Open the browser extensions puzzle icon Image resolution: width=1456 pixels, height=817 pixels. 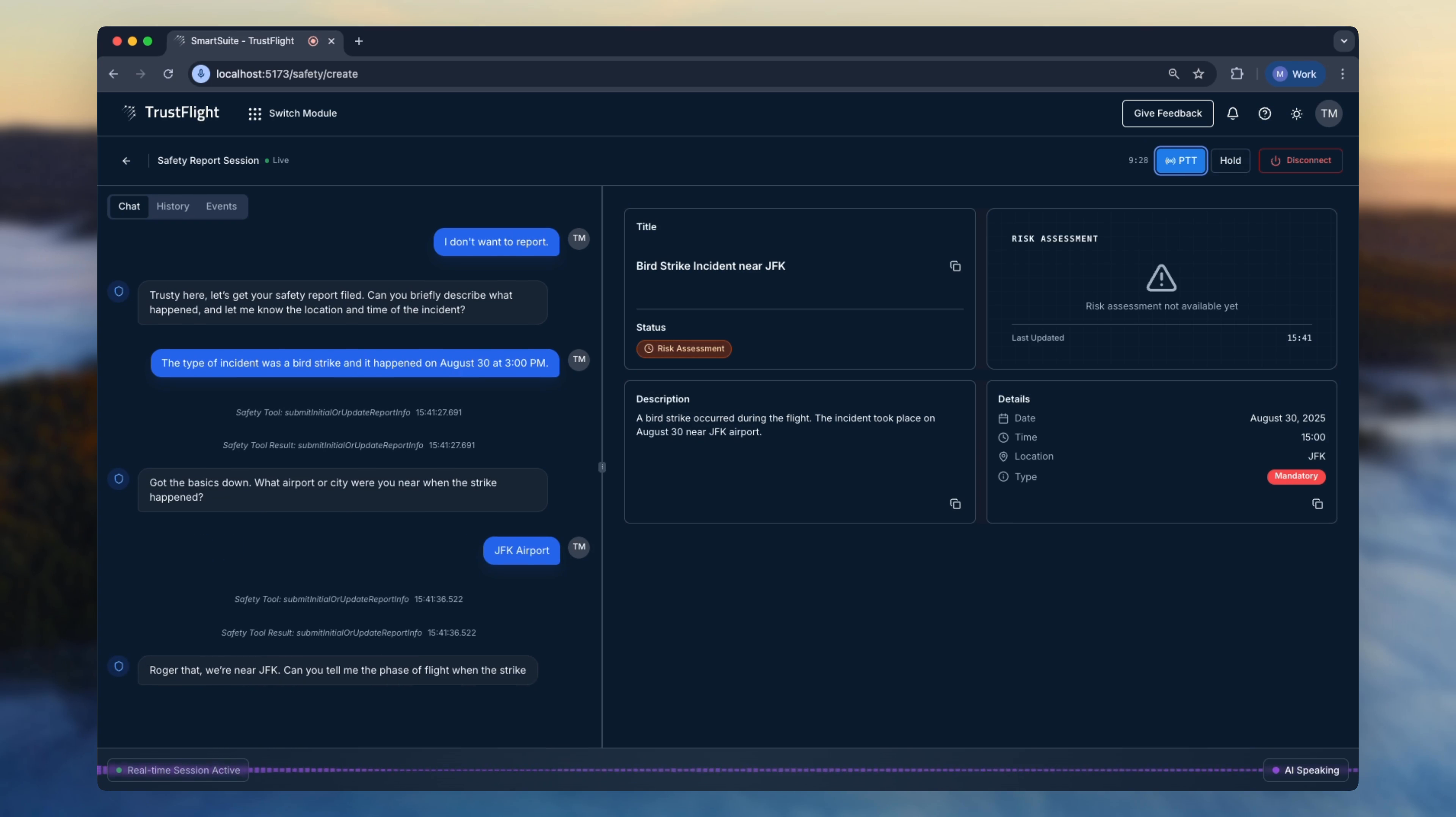(1237, 74)
